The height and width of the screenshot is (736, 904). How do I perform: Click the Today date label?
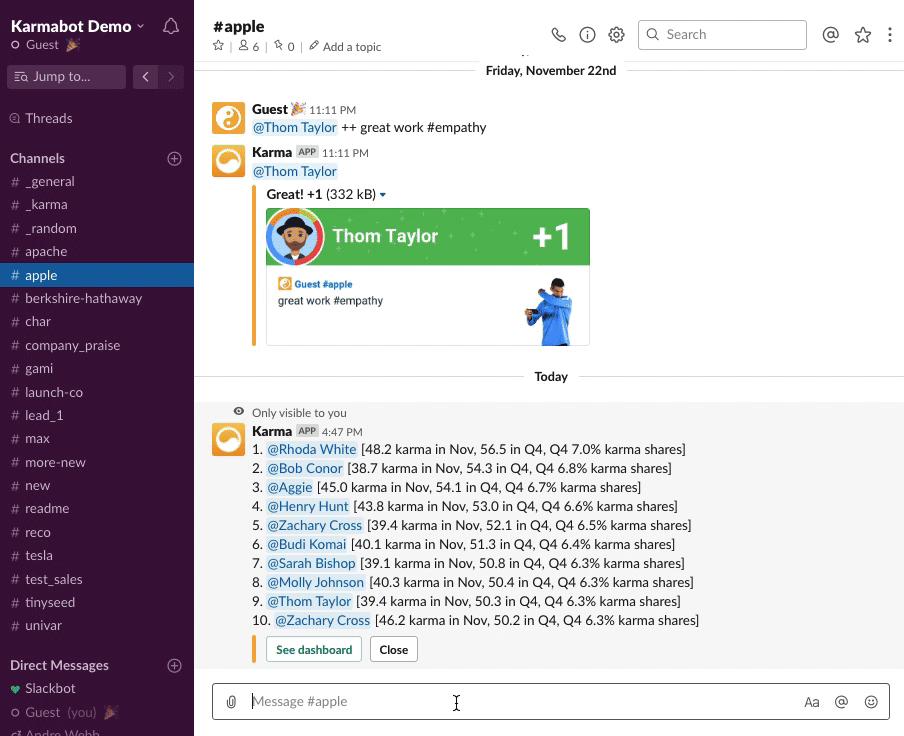point(551,377)
